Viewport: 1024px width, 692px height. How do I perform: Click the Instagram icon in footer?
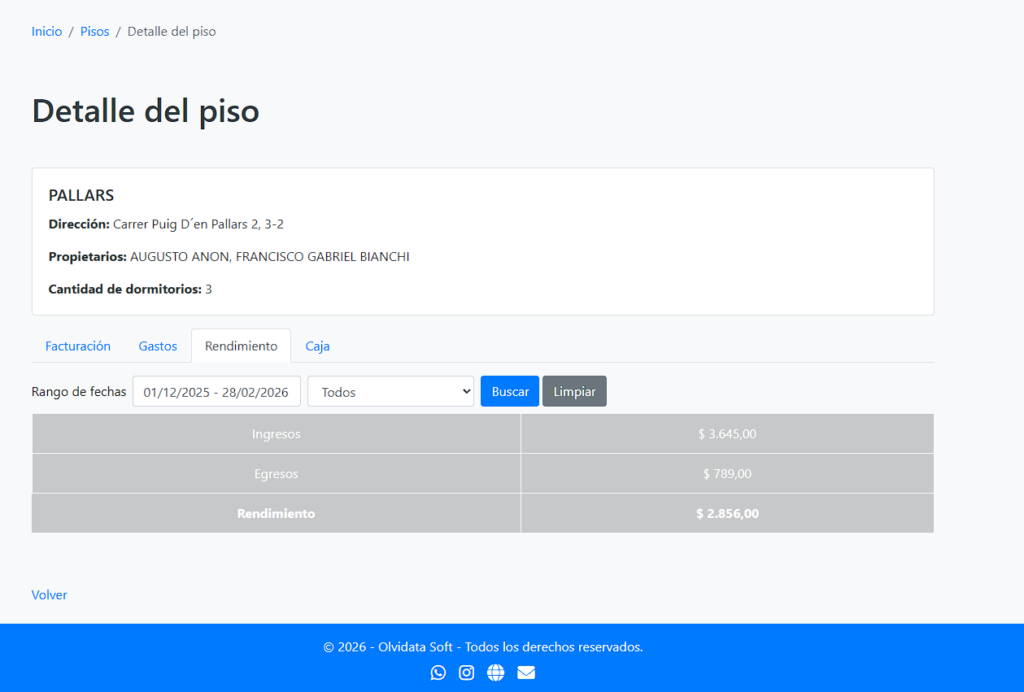(466, 673)
